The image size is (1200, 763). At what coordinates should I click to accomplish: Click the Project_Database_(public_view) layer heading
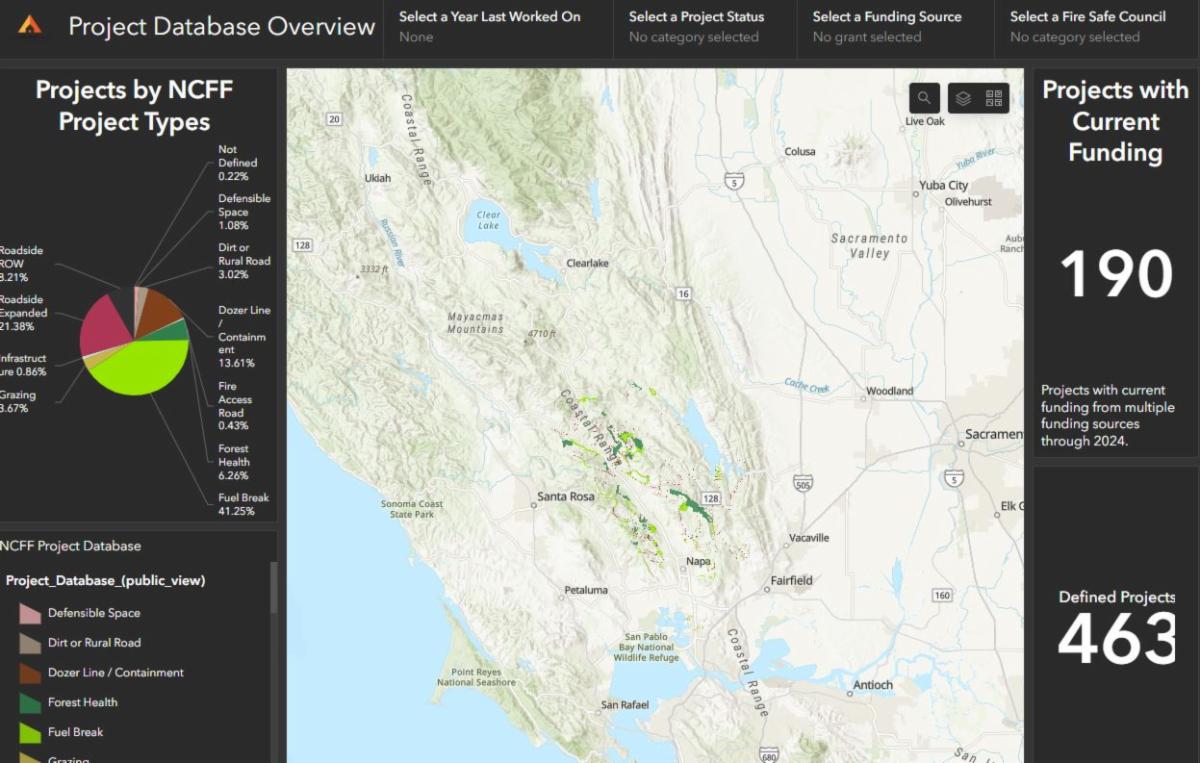[105, 581]
